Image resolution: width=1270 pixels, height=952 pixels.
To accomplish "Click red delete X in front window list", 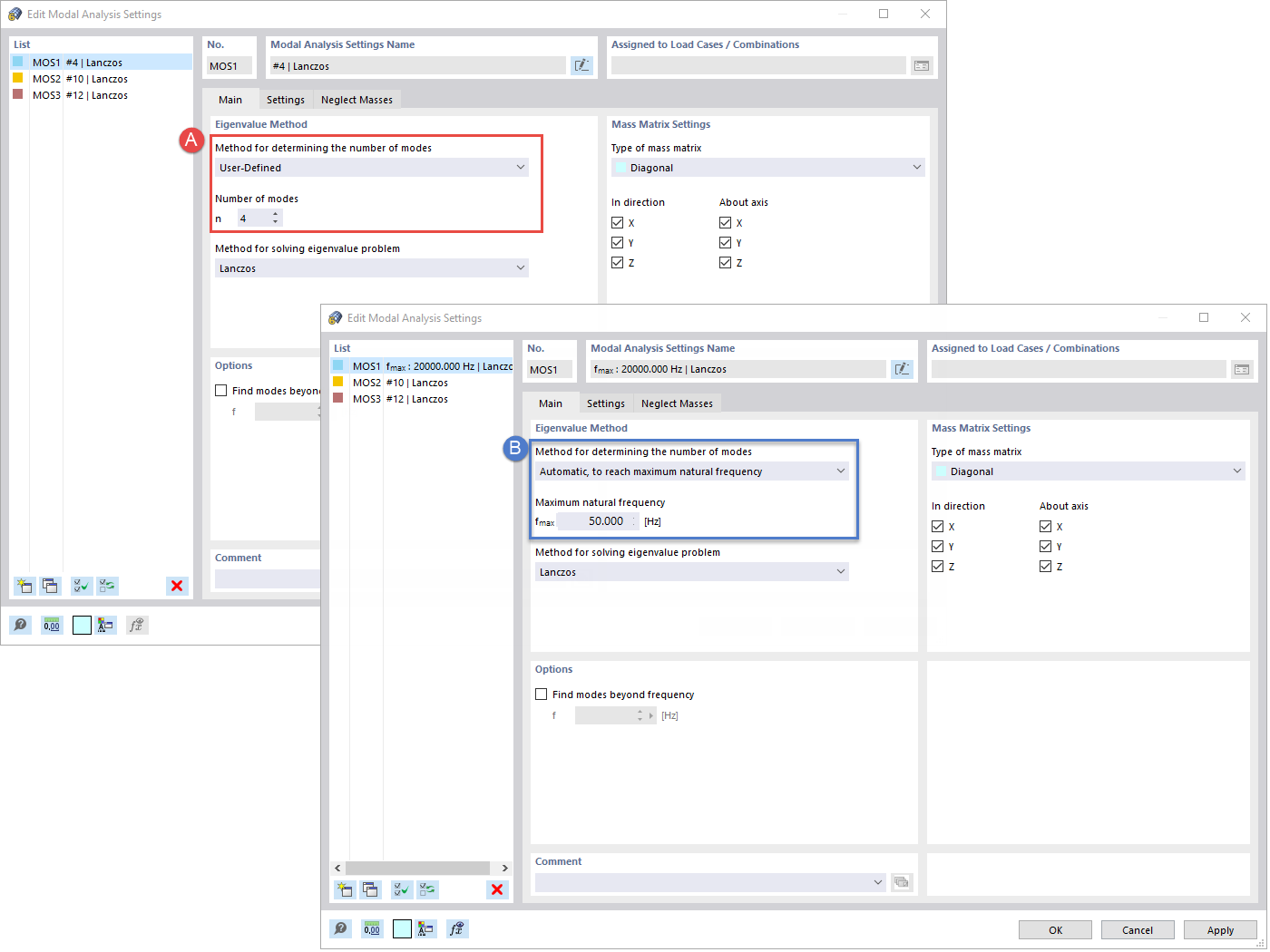I will [x=497, y=889].
